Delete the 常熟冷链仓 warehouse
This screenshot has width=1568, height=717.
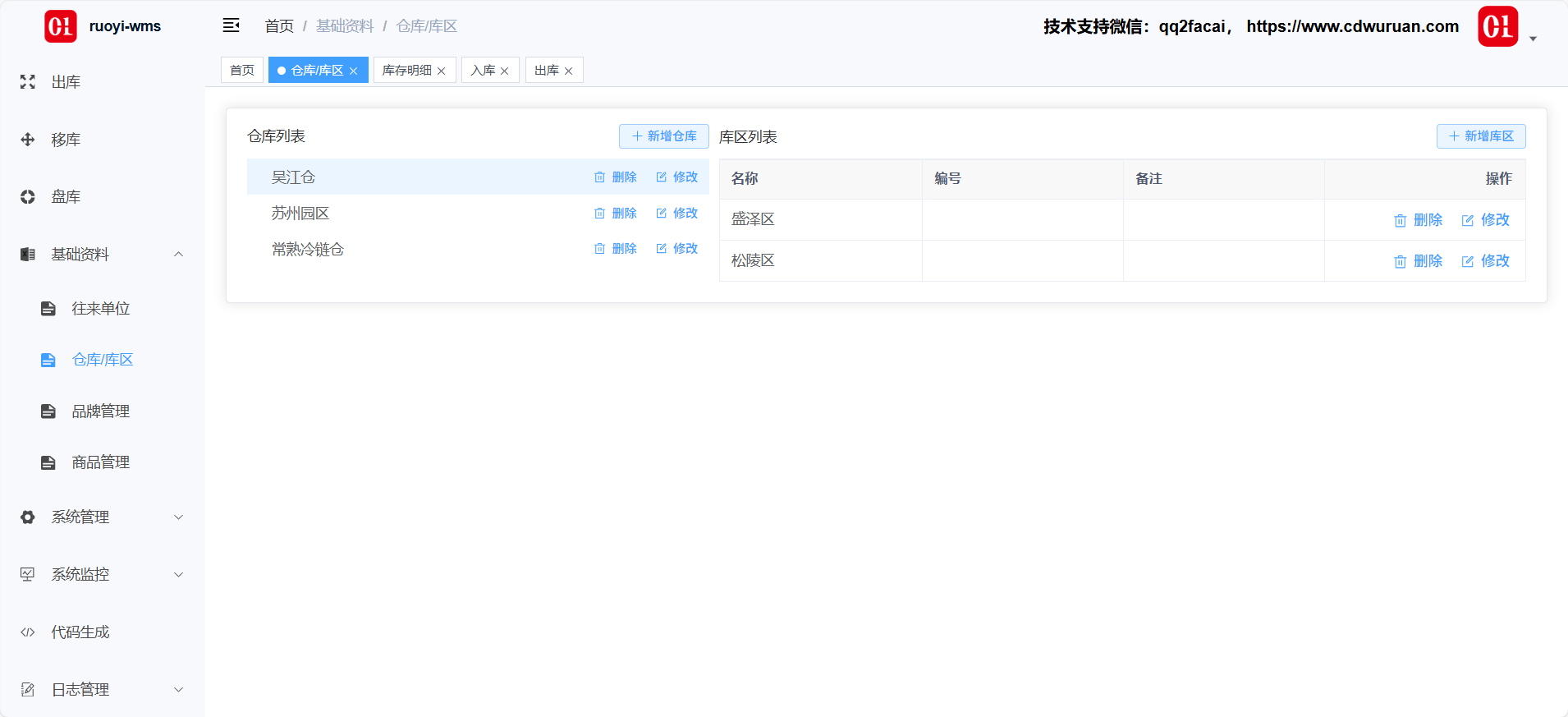coord(616,249)
